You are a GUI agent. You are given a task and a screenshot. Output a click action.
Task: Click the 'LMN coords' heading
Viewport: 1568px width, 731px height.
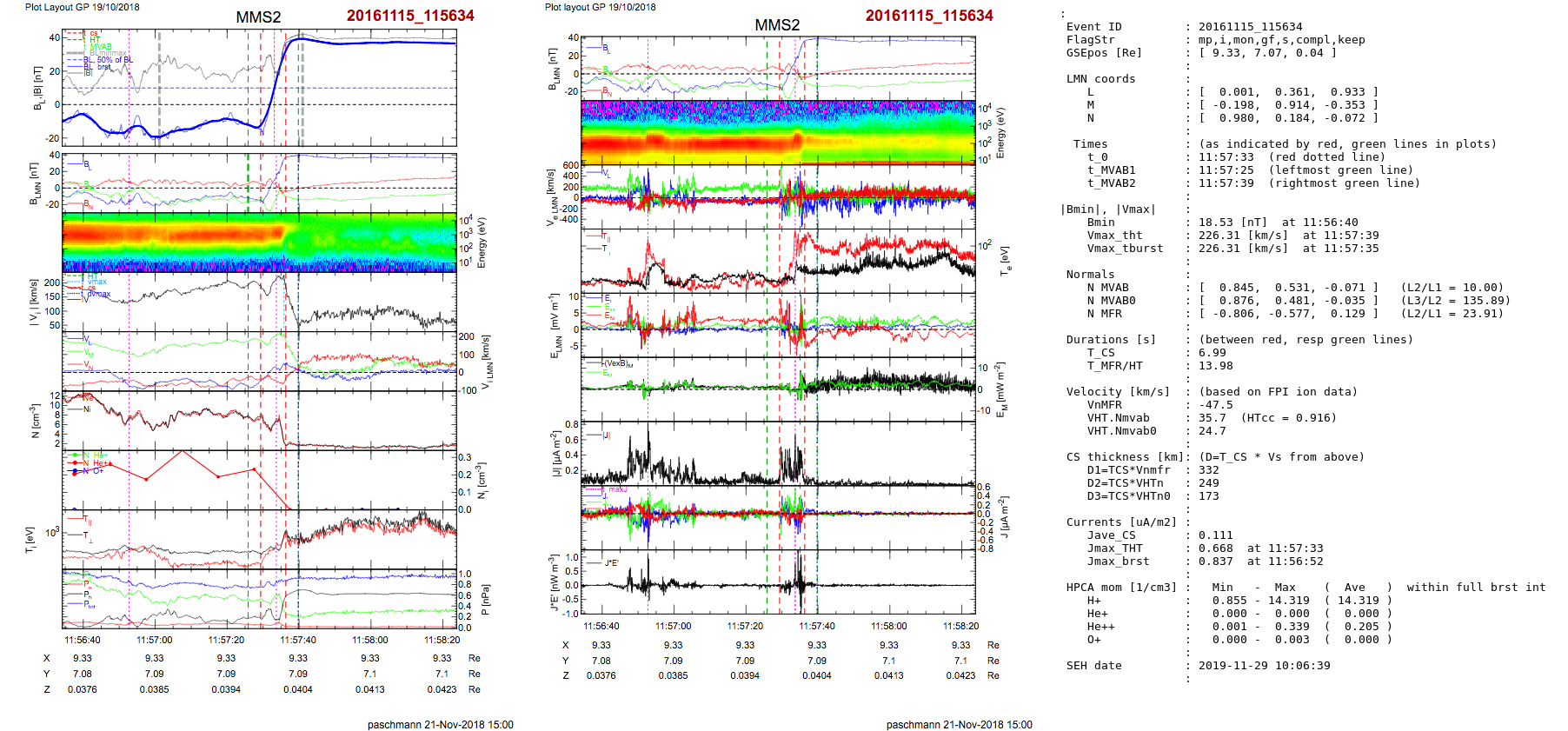pyautogui.click(x=1101, y=79)
